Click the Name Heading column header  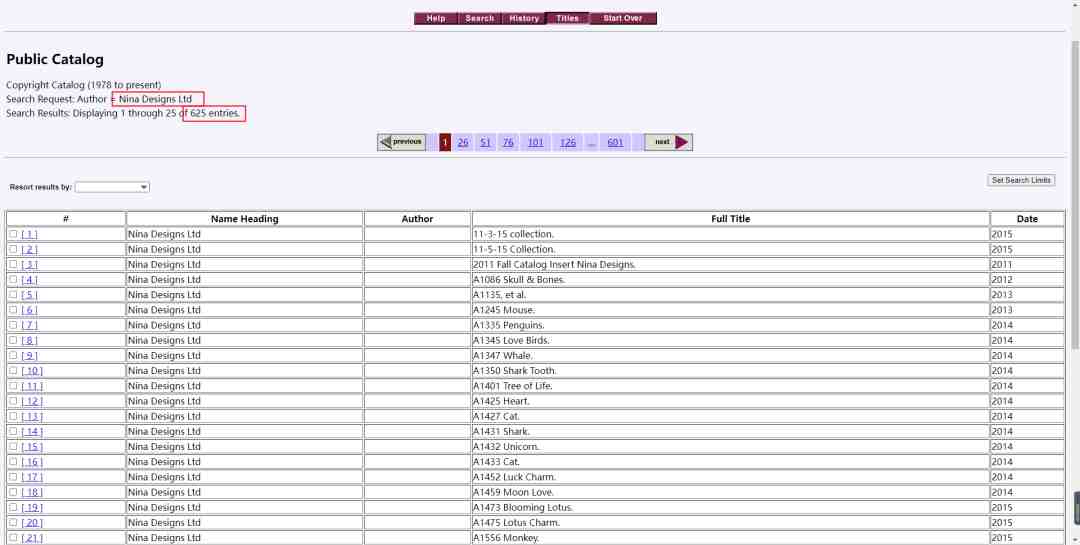click(x=245, y=219)
